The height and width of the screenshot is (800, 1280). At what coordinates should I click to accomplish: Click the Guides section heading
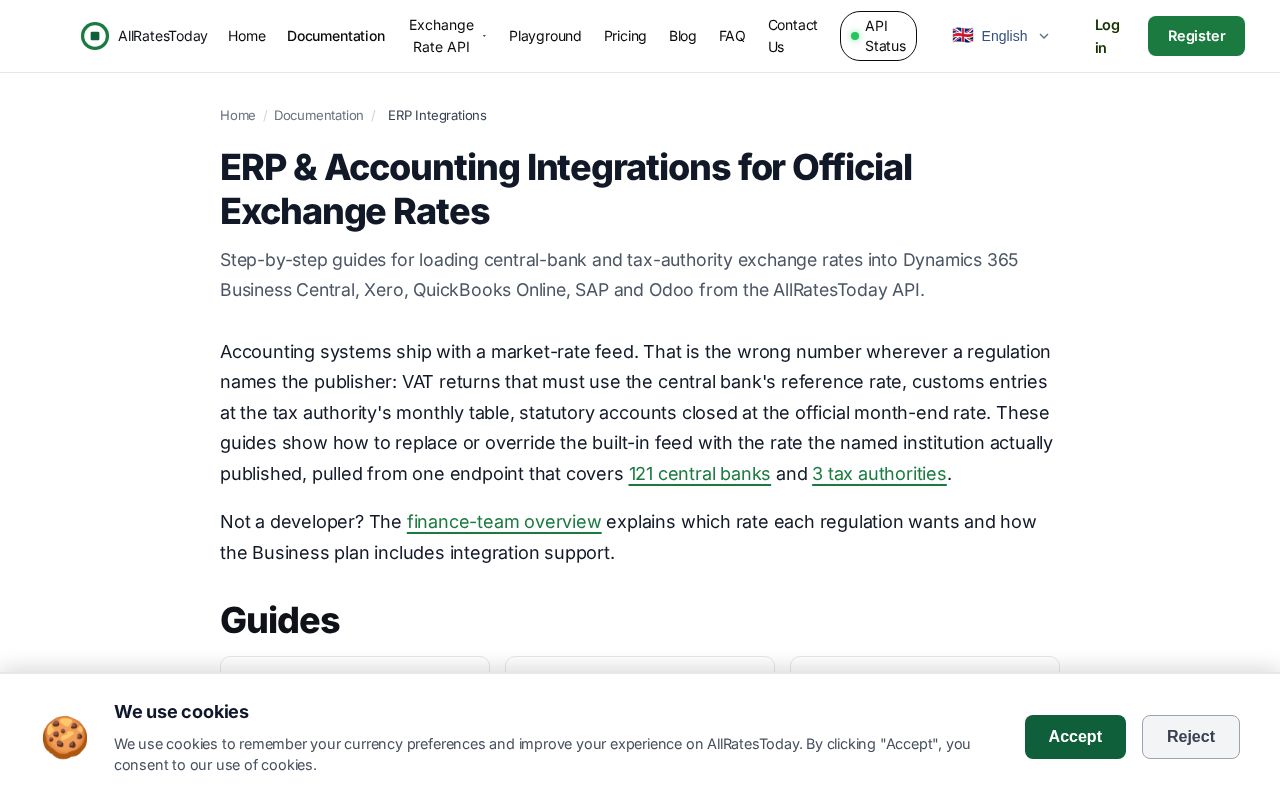pos(280,620)
